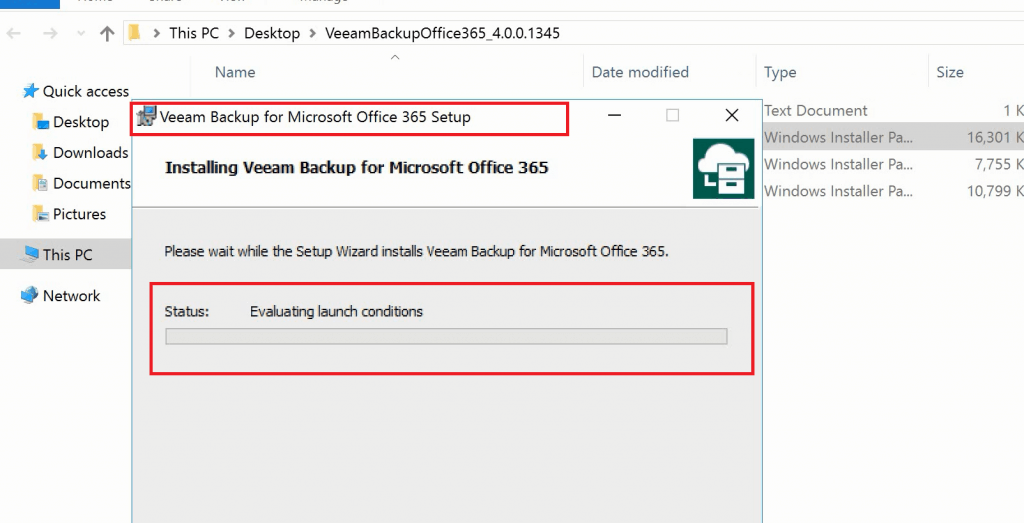Expand the chevron after Desktop in the breadcrumb
This screenshot has height=523, width=1024.
click(x=313, y=33)
